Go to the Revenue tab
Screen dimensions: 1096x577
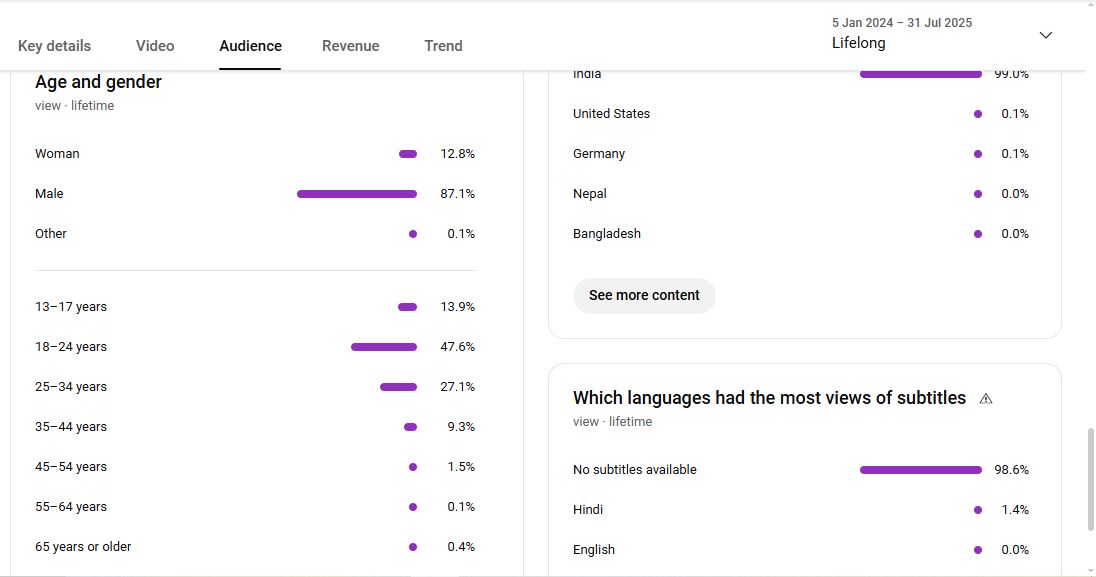350,46
